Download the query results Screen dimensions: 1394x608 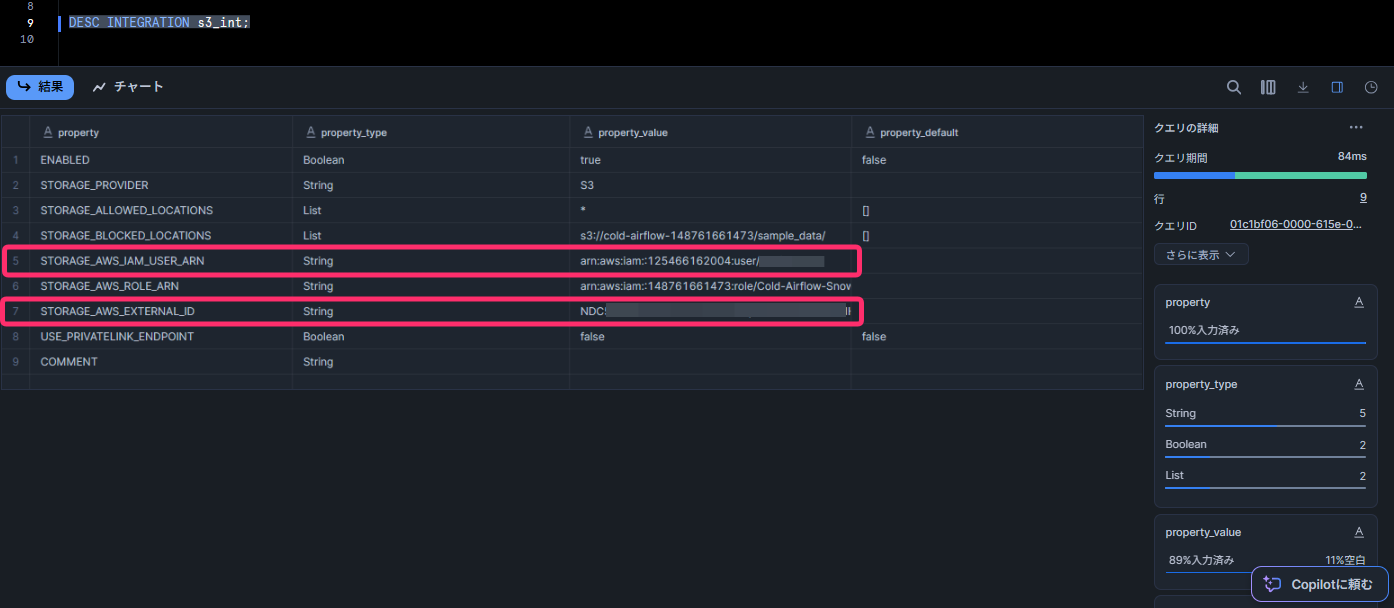click(x=1303, y=88)
